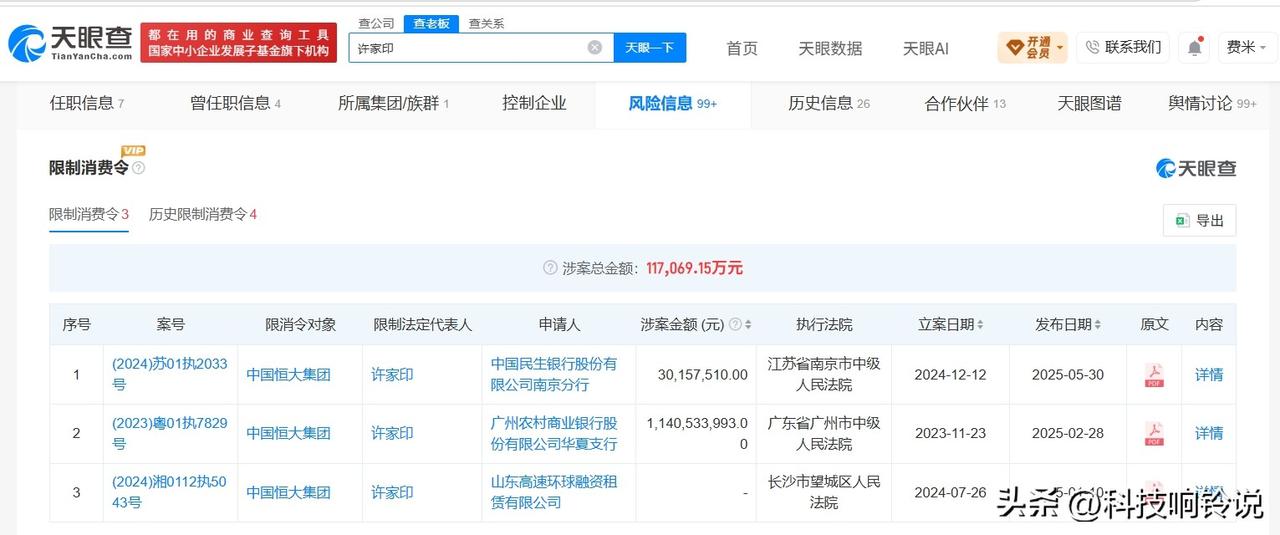Click court 广东省广州市中级人民法院 cell

(824, 433)
